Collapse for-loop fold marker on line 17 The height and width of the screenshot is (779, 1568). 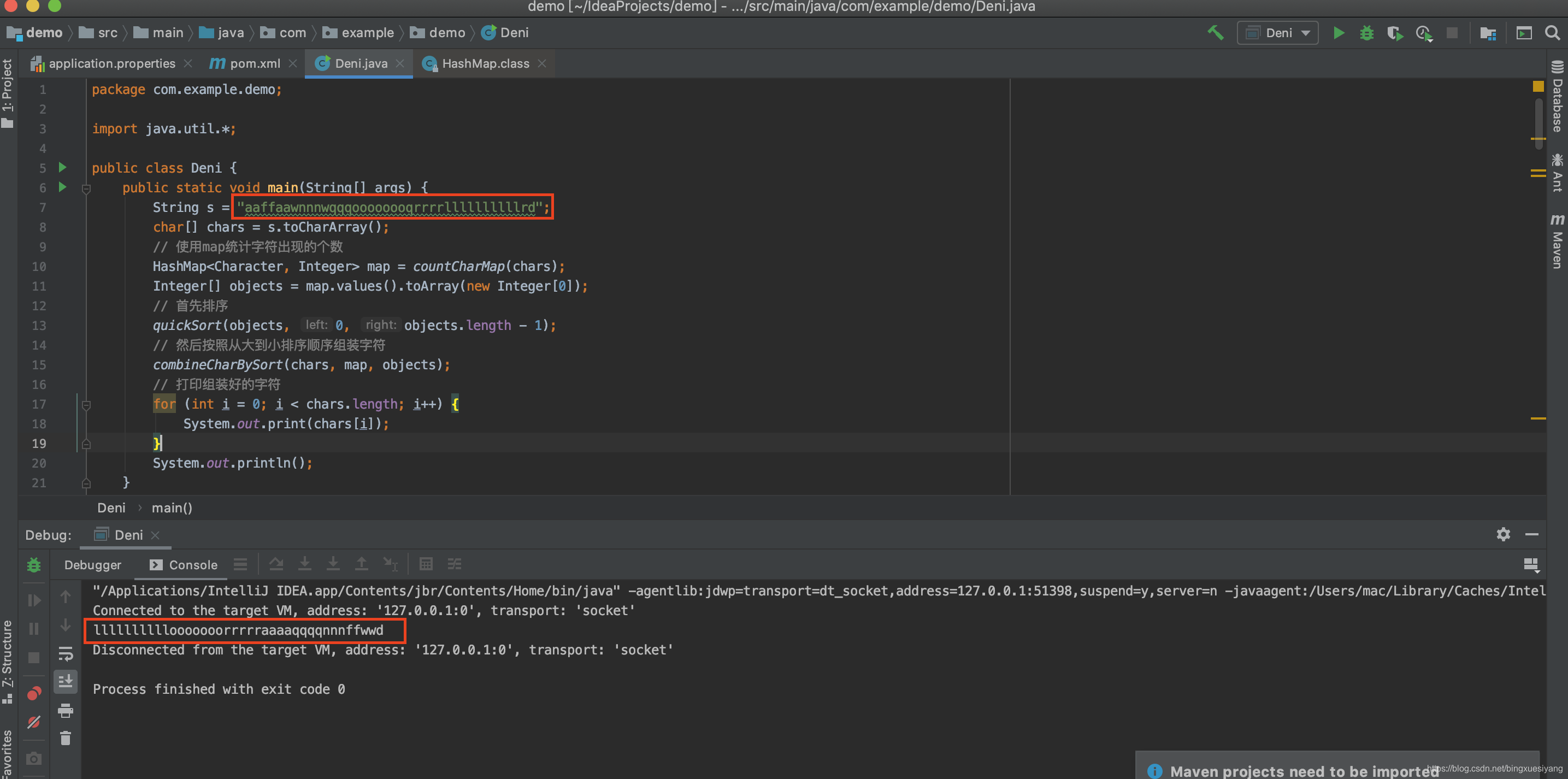[x=86, y=405]
